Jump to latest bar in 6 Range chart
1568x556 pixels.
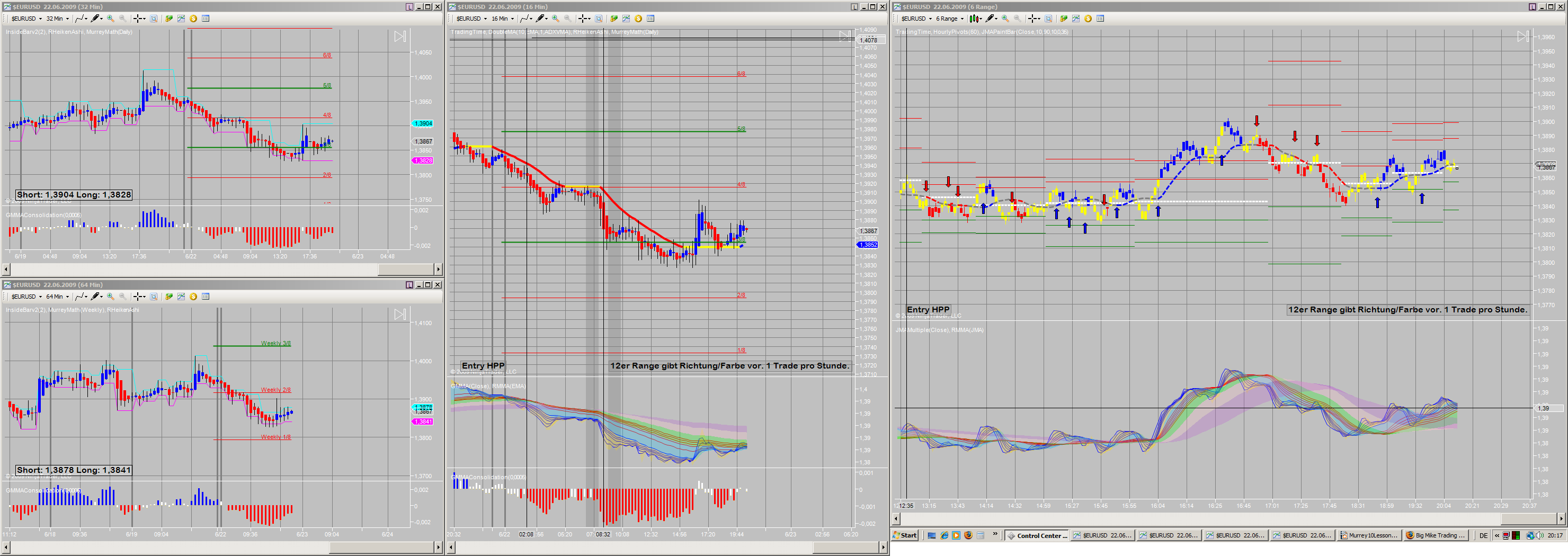point(1523,37)
